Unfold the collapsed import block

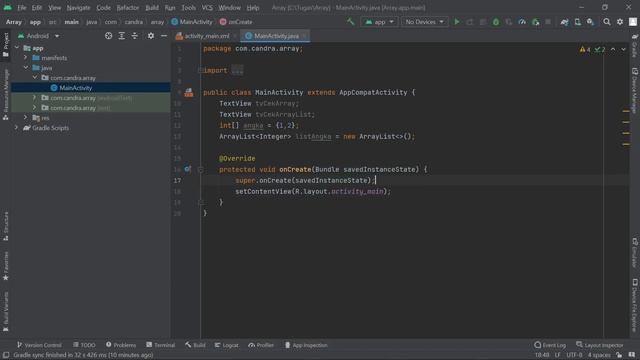click(x=237, y=70)
